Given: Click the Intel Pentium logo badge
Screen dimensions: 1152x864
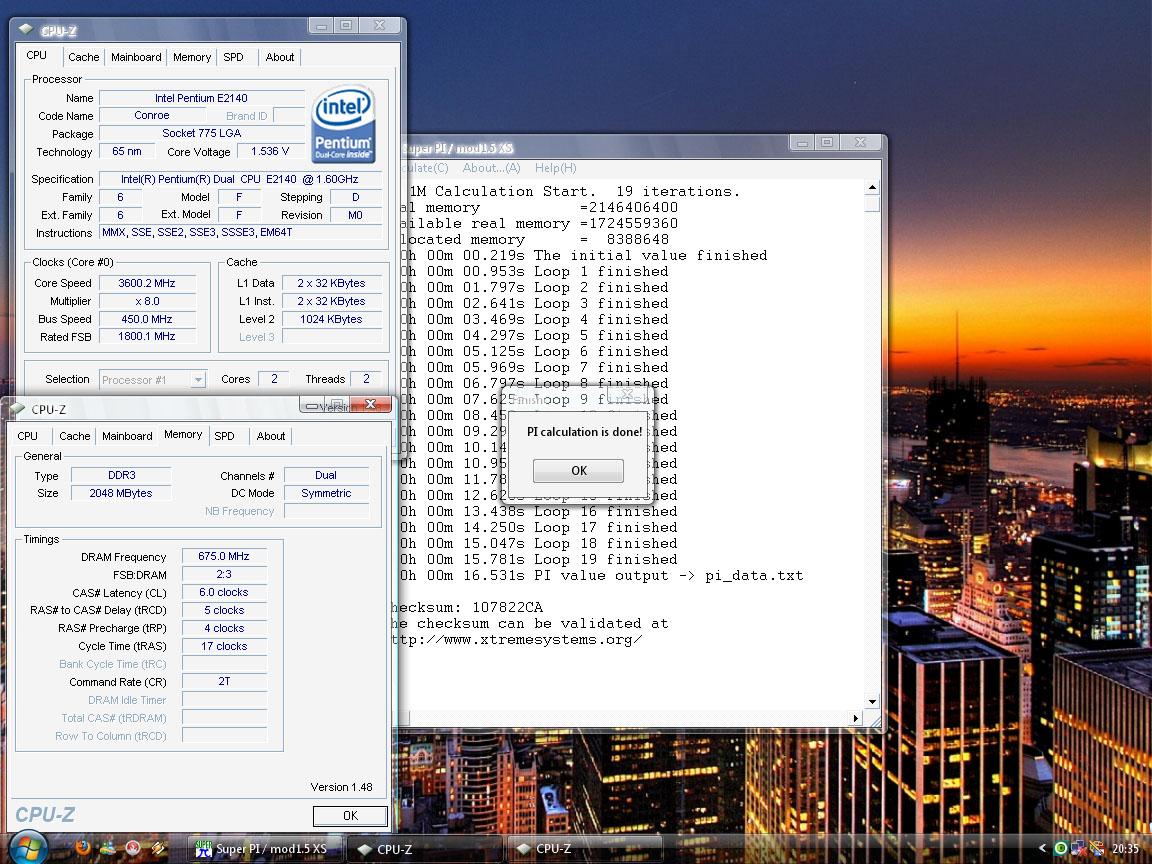Looking at the screenshot, I should [343, 123].
